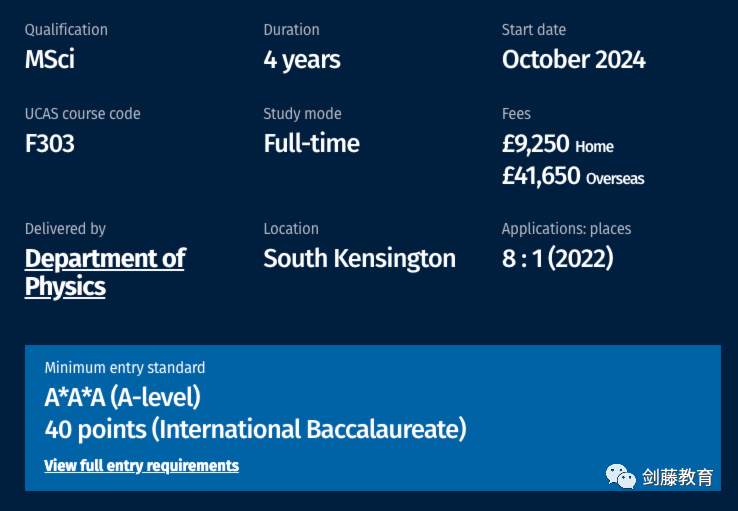
Task: Click the Study mode label
Action: click(x=302, y=114)
